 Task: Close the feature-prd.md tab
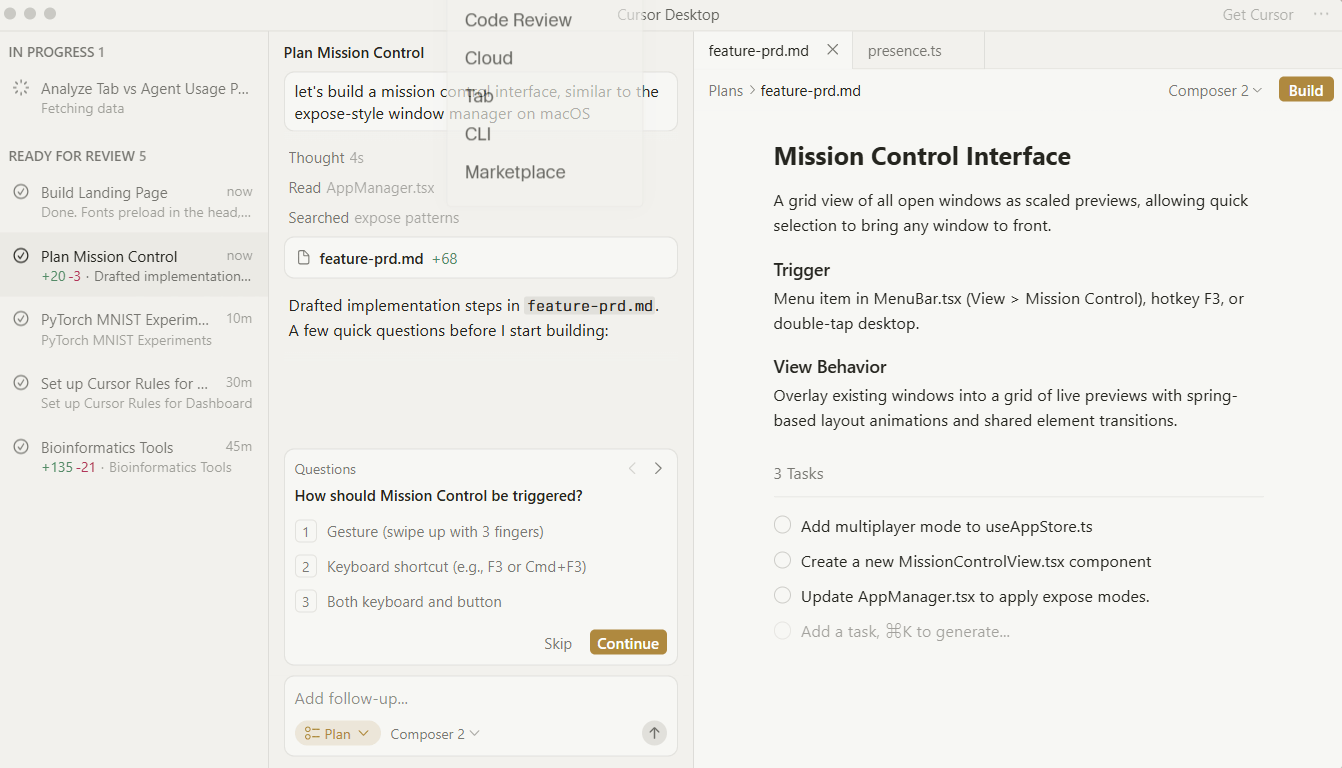(833, 50)
